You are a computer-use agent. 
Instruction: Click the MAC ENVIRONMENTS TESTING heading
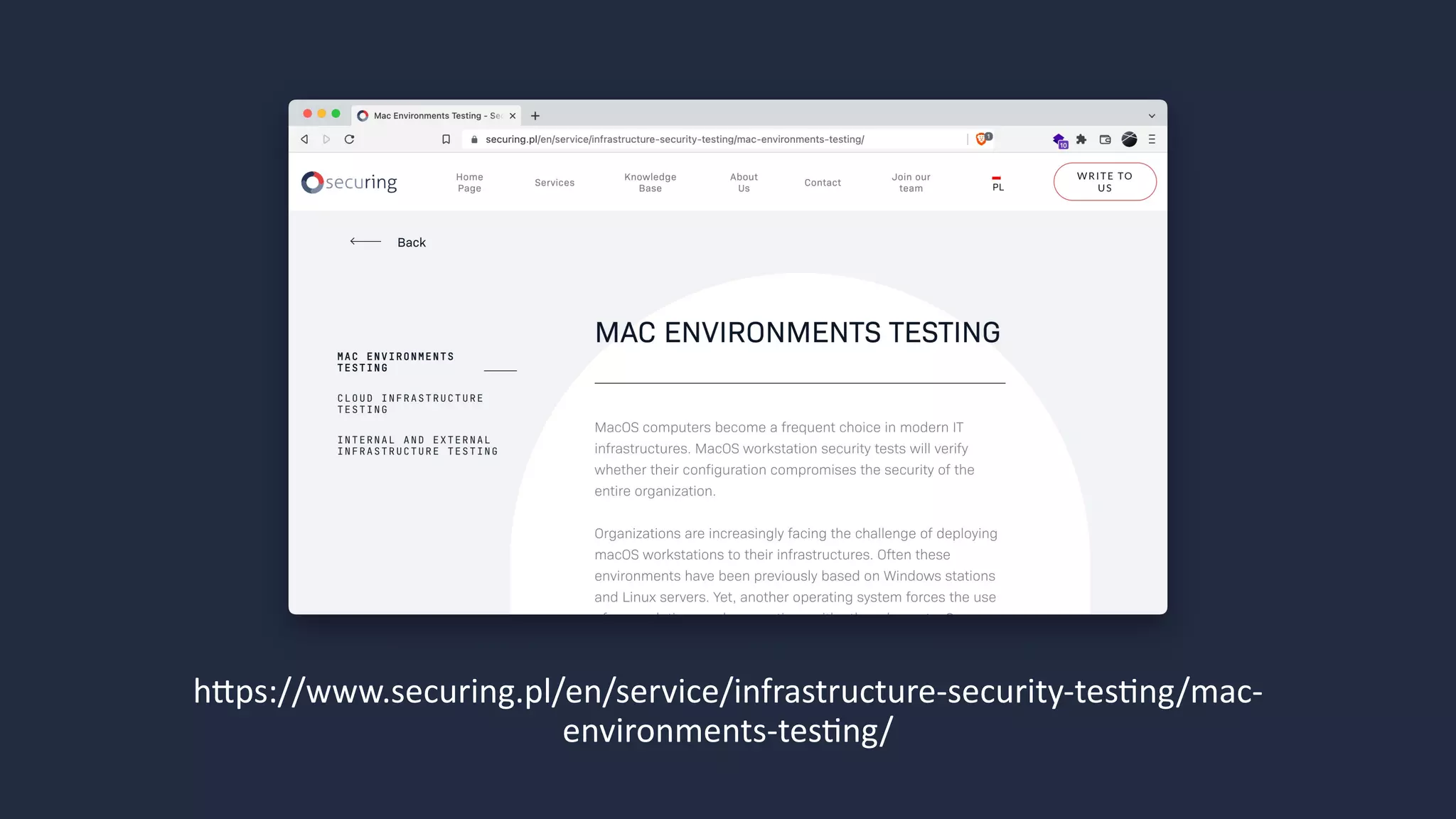coord(798,333)
